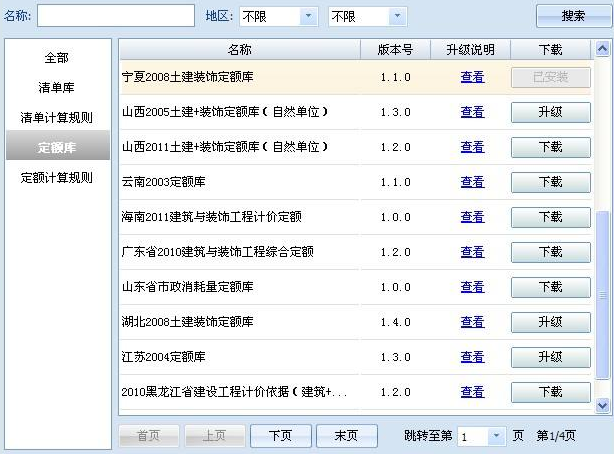Go to previous page with 上页
Image resolution: width=614 pixels, height=454 pixels.
point(215,436)
